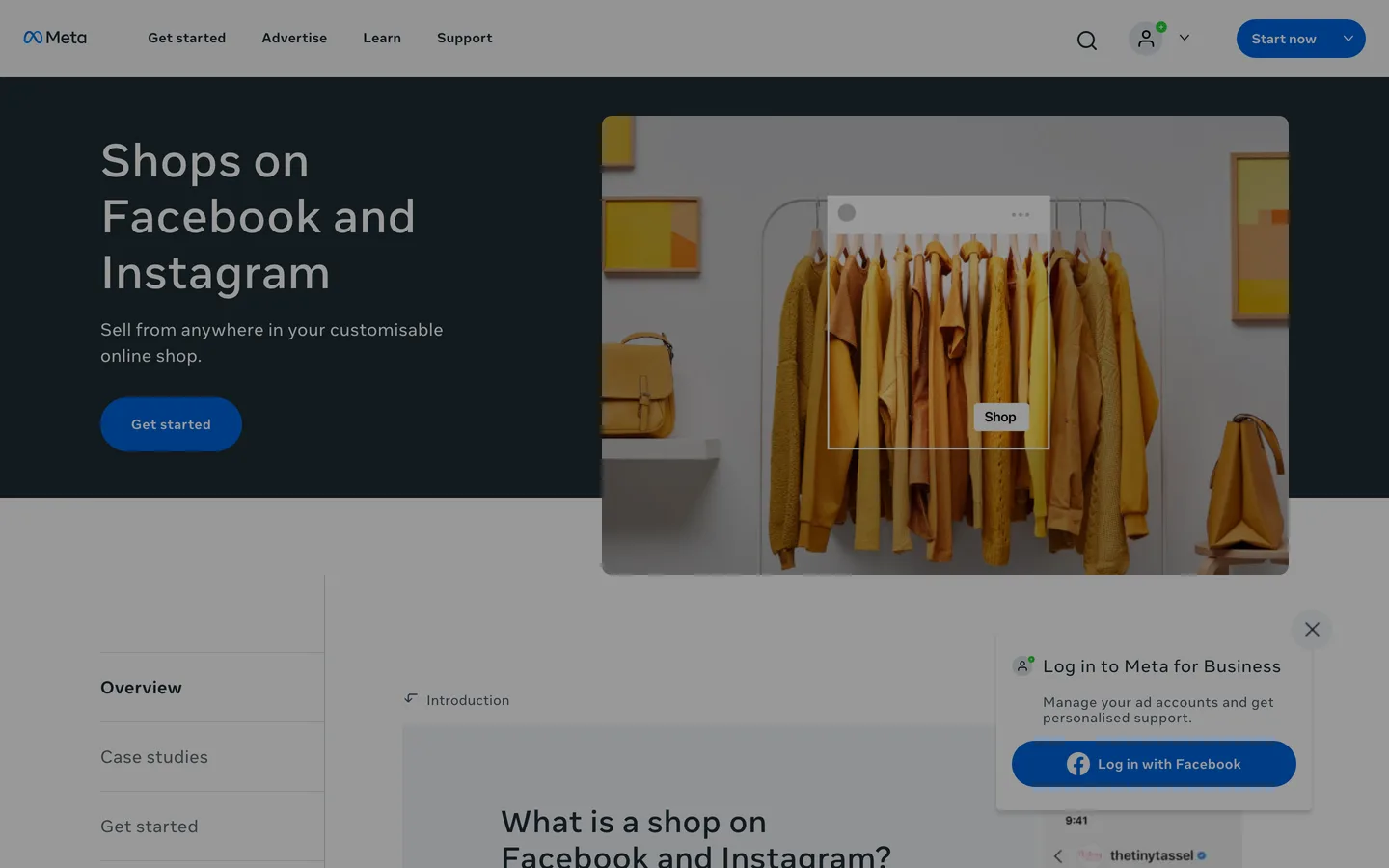Click 'Sell from anywhere' subtitle text
Viewport: 1389px width, 868px height.
point(272,342)
